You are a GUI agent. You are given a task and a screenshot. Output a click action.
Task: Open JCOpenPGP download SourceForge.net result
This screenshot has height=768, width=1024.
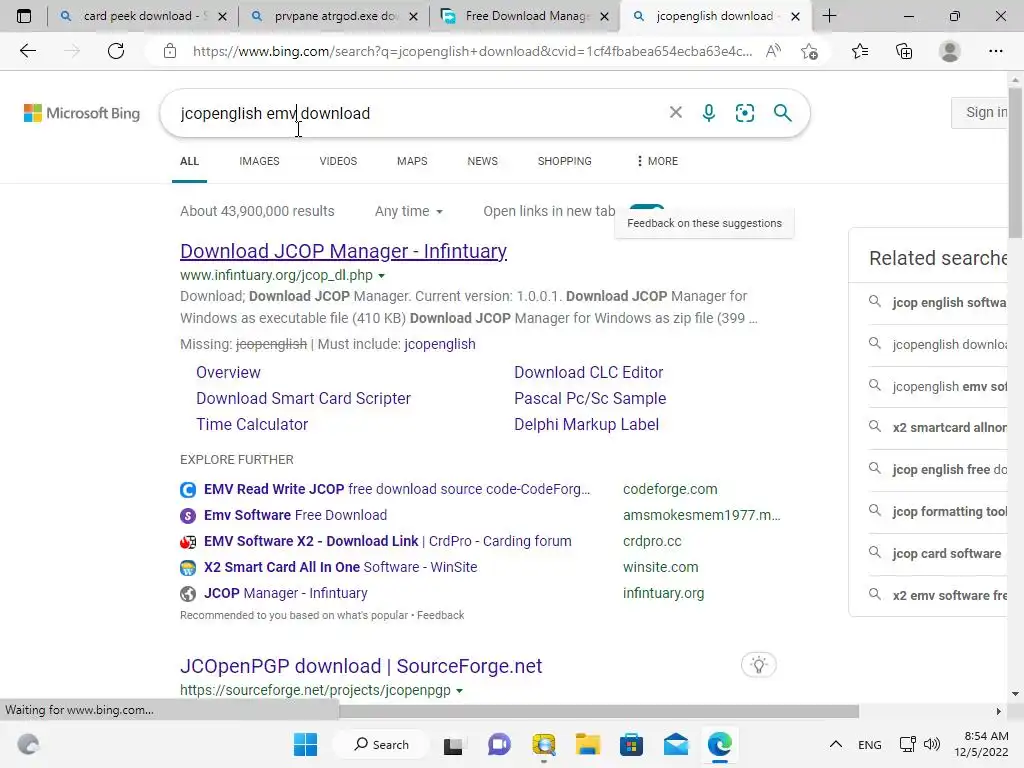[x=361, y=666]
